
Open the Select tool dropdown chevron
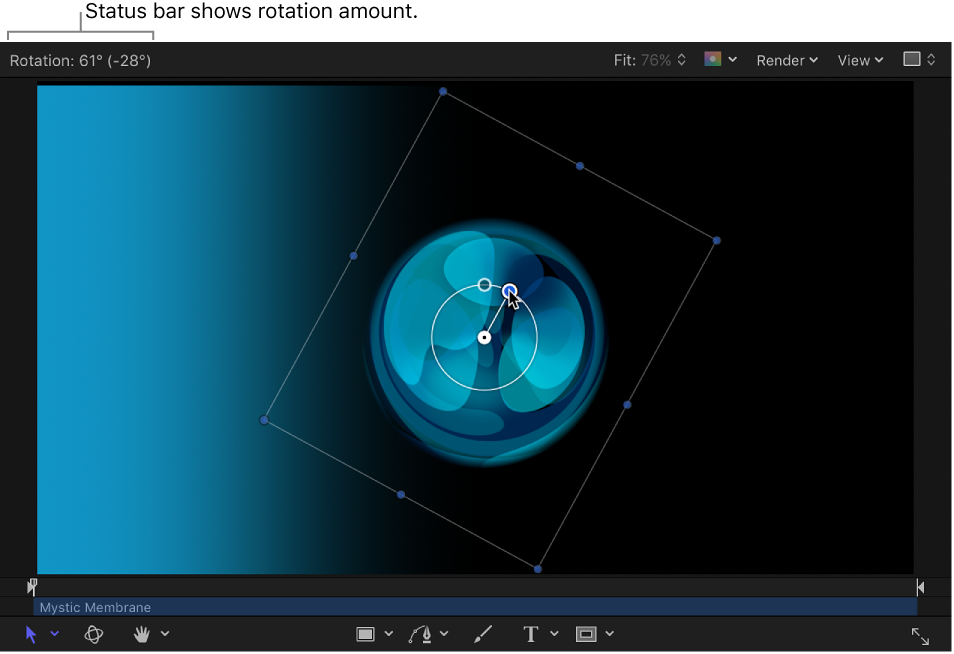[55, 634]
